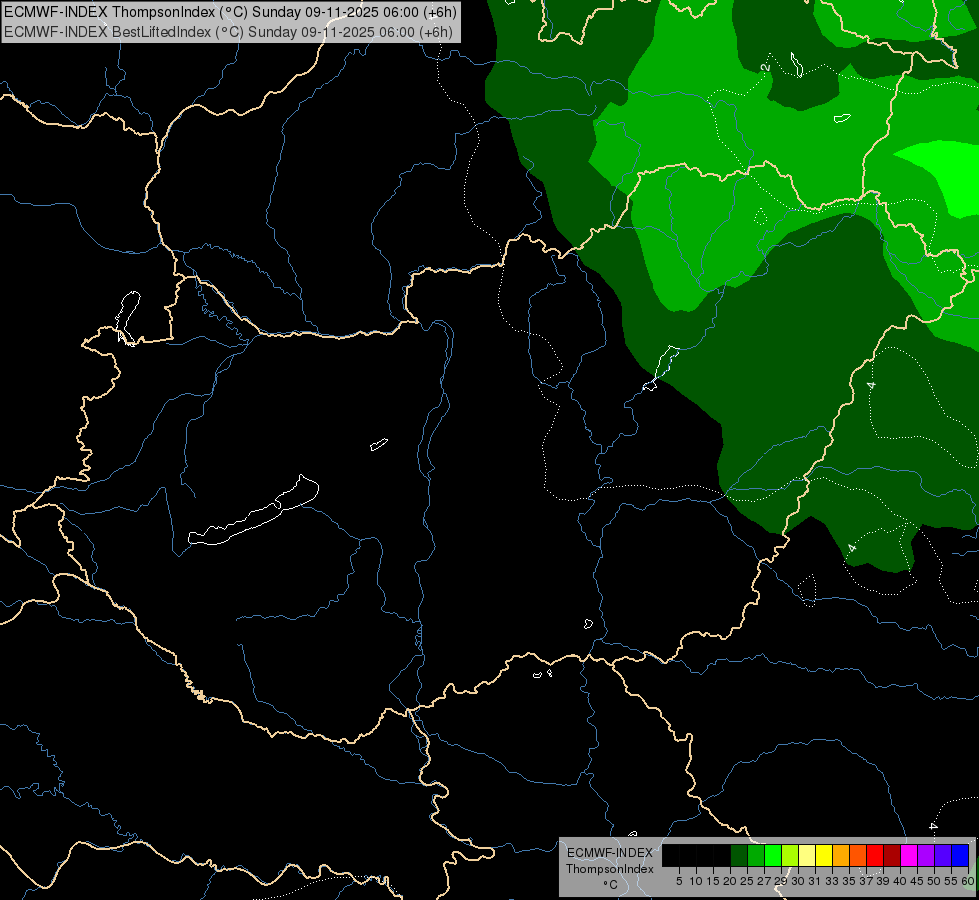Select the dark red 39-40 legend swatch
The height and width of the screenshot is (900, 979).
[892, 855]
